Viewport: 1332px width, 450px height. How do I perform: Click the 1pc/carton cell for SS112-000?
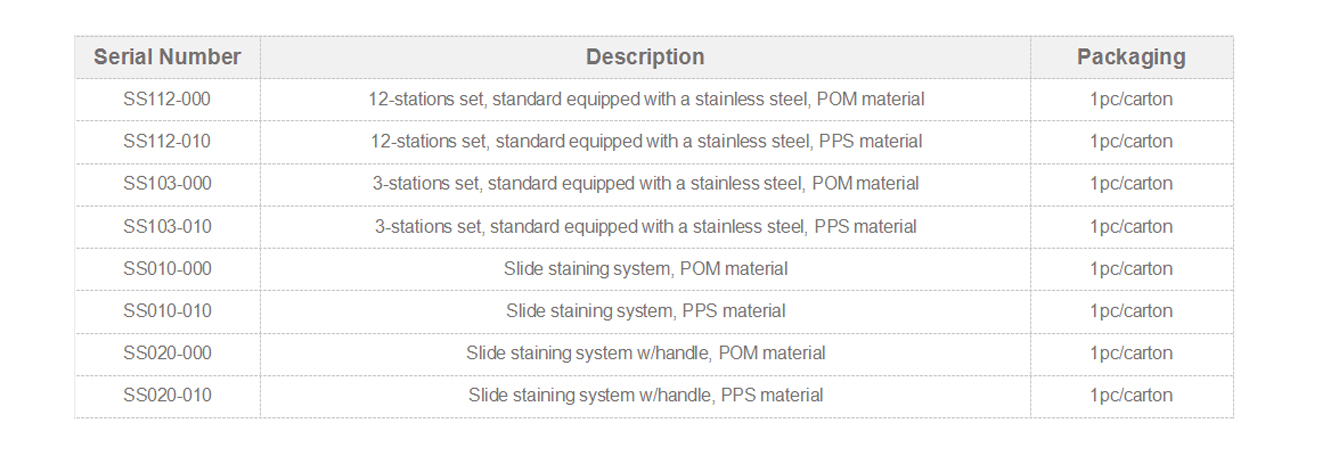coord(1131,99)
